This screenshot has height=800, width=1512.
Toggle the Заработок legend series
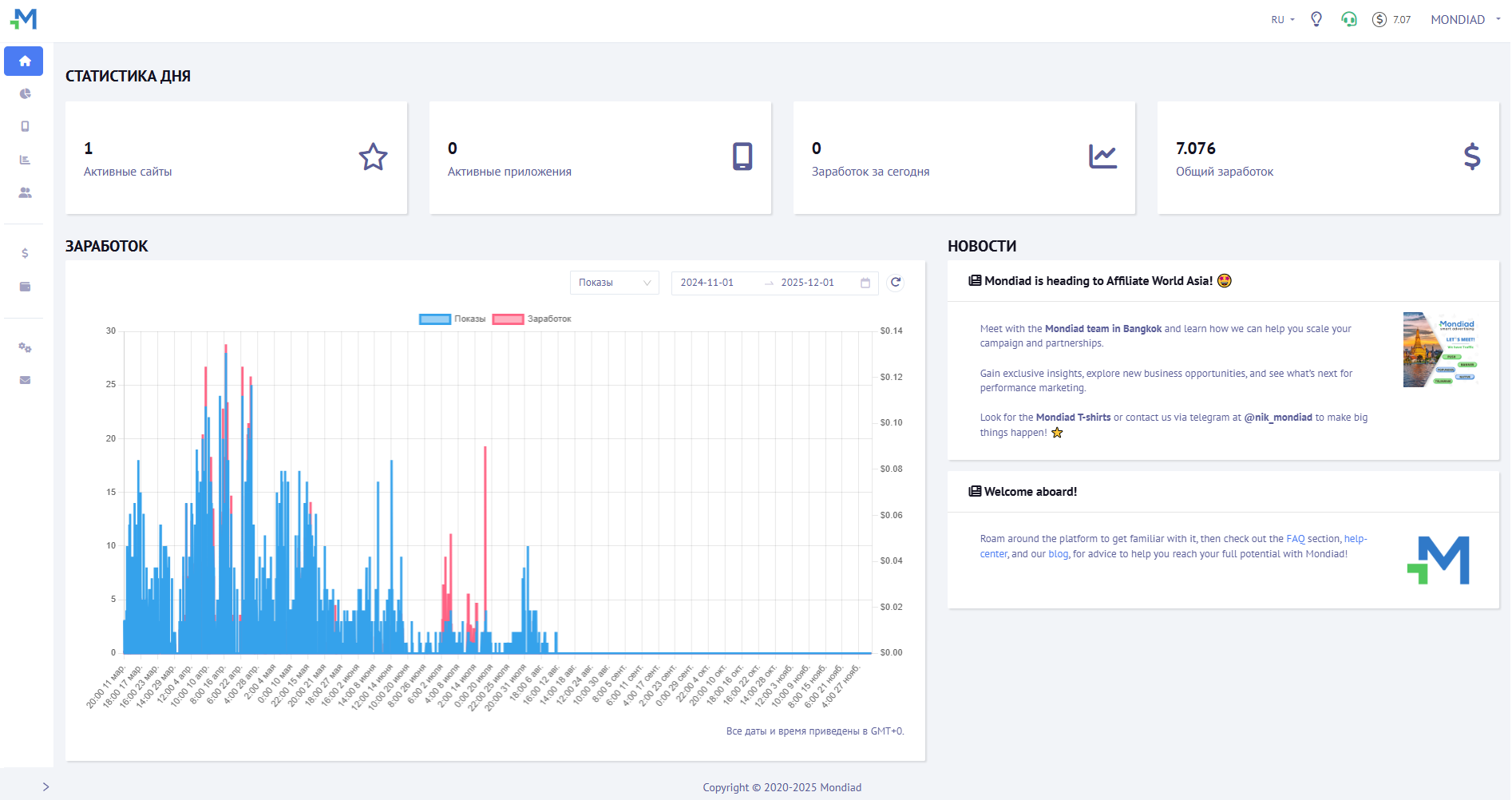point(532,319)
